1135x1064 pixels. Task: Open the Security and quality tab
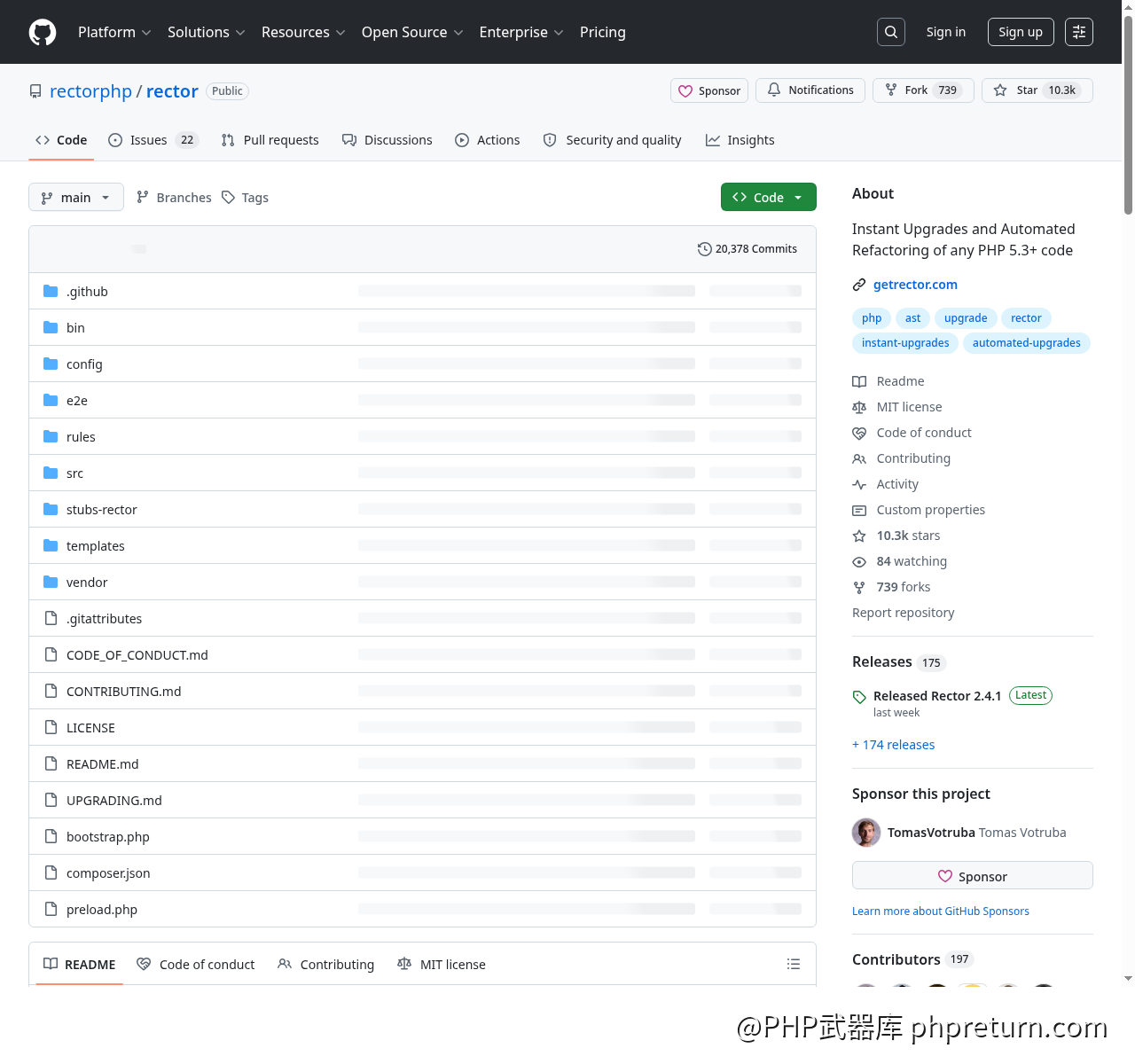613,140
